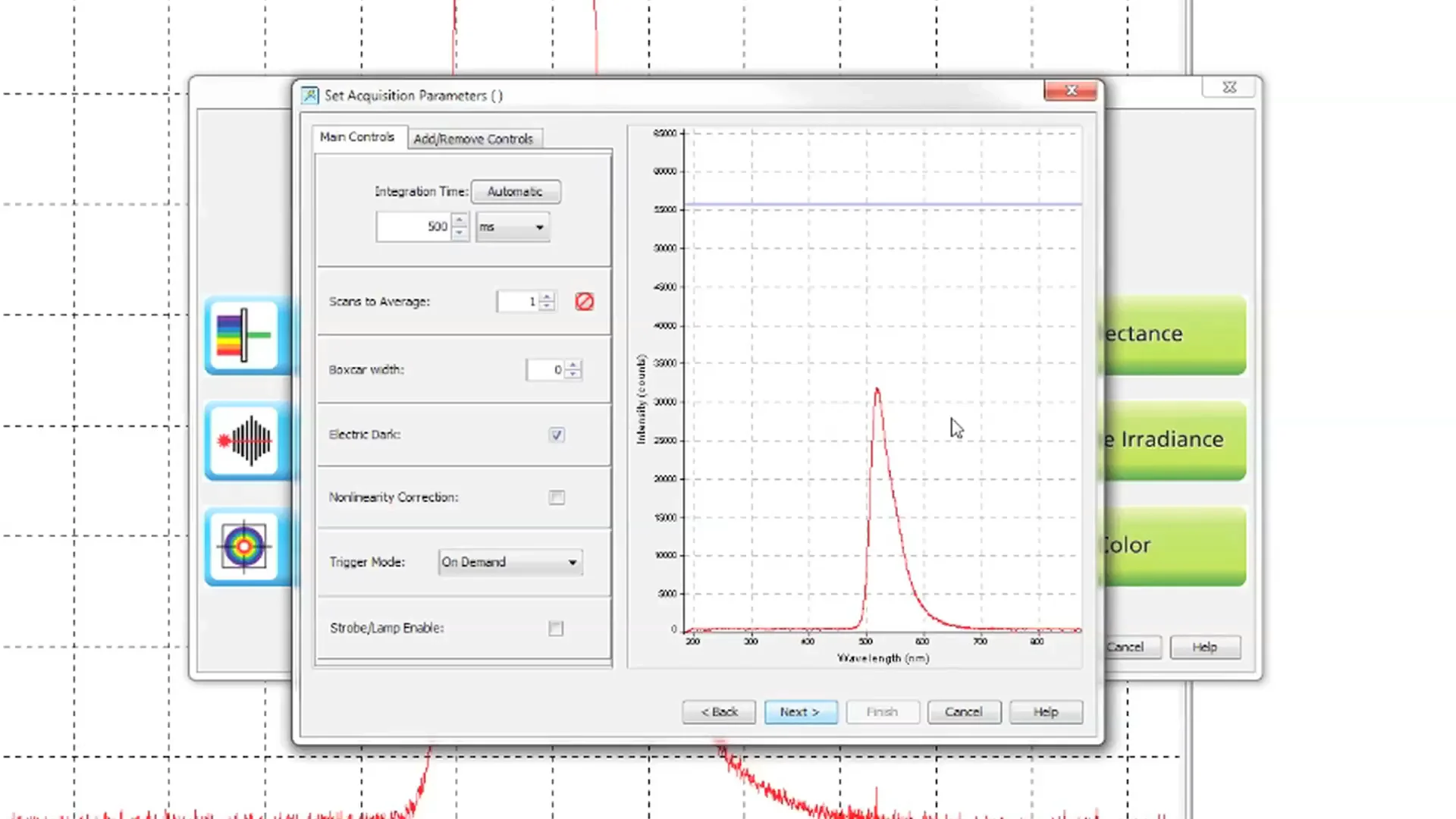
Task: Enable Nonlinearity Correction
Action: pos(557,497)
